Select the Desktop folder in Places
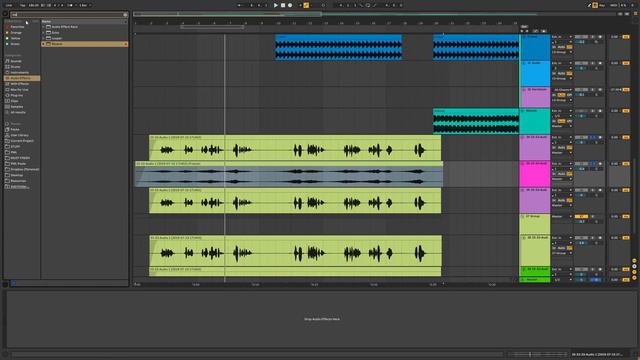Screen dimensions: 640x360 tap(17, 175)
